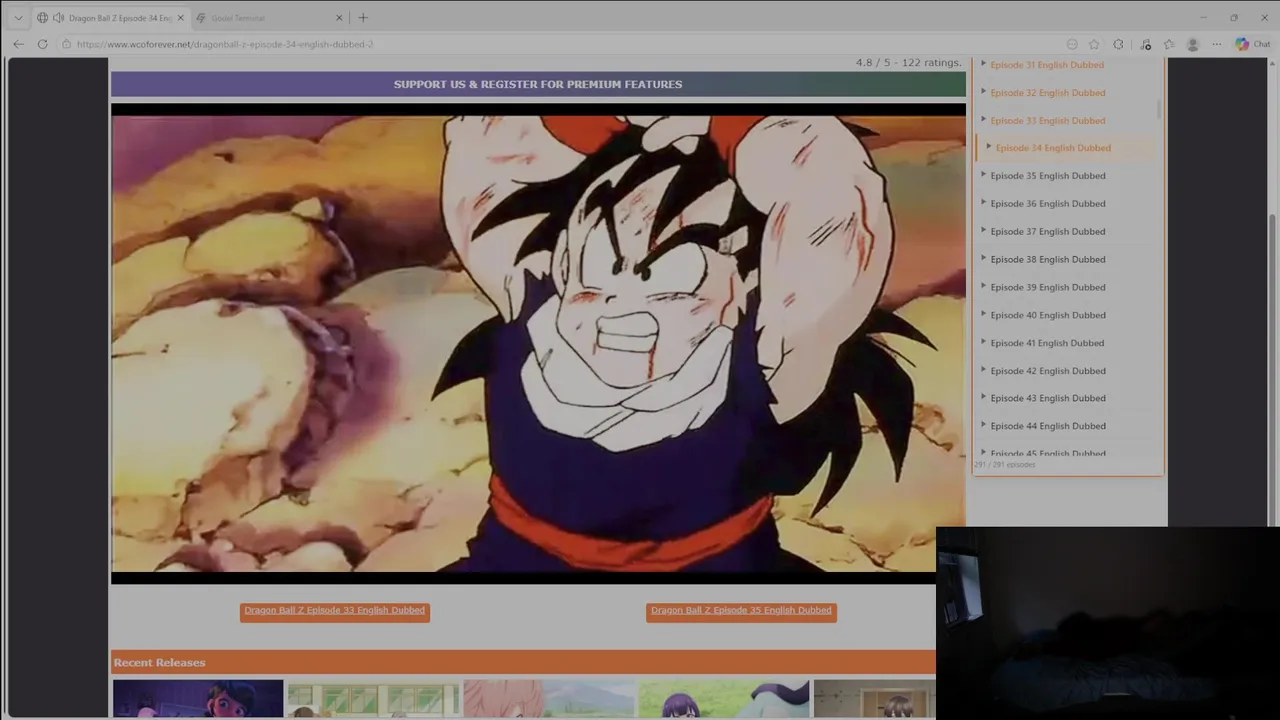Screen dimensions: 1280x720
Task: Click the 291 / 291 episodes counter
Action: [1005, 465]
